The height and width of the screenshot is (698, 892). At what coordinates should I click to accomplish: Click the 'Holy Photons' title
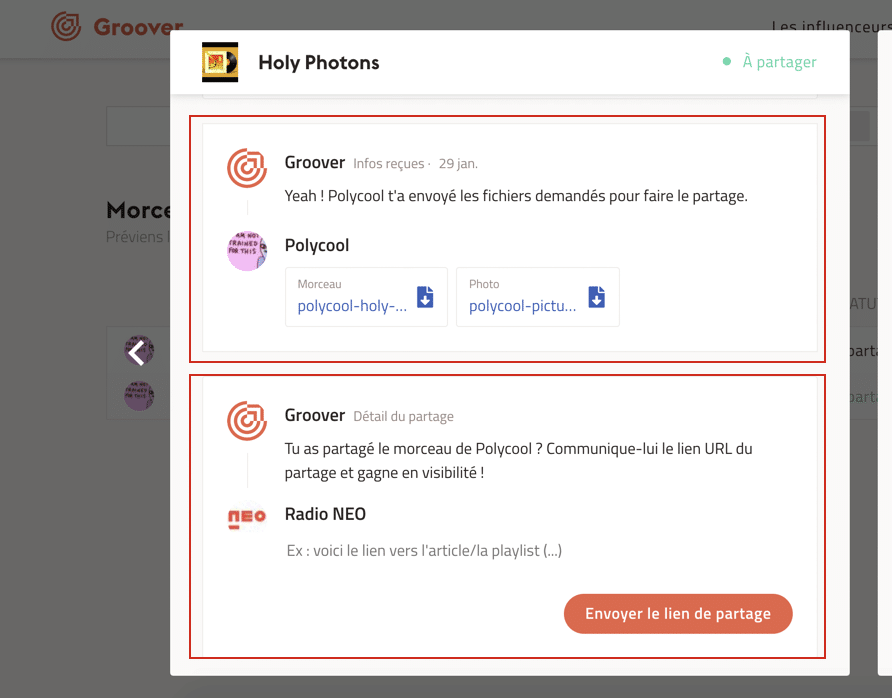coord(319,62)
